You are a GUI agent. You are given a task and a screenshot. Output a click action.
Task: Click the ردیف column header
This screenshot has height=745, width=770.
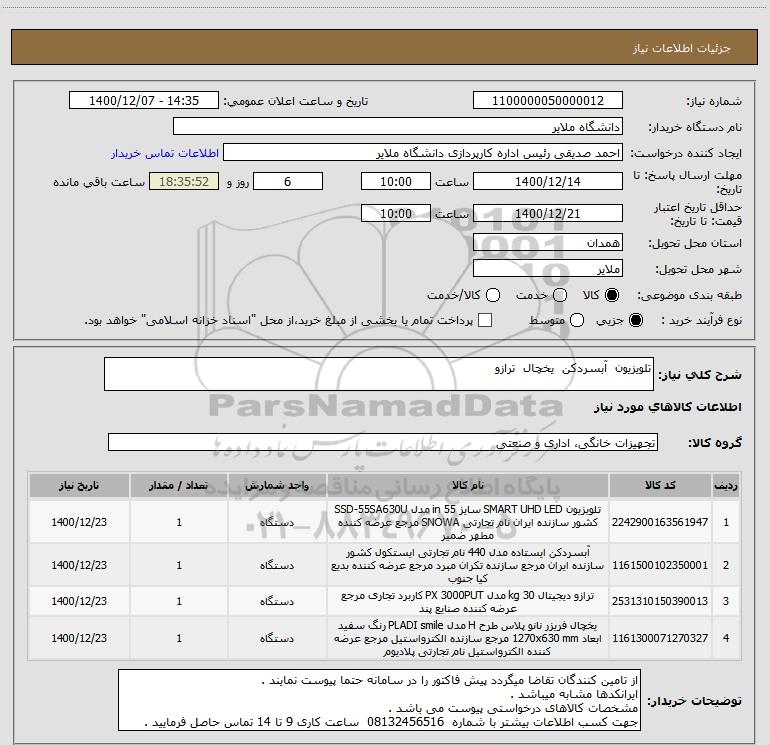tap(726, 485)
